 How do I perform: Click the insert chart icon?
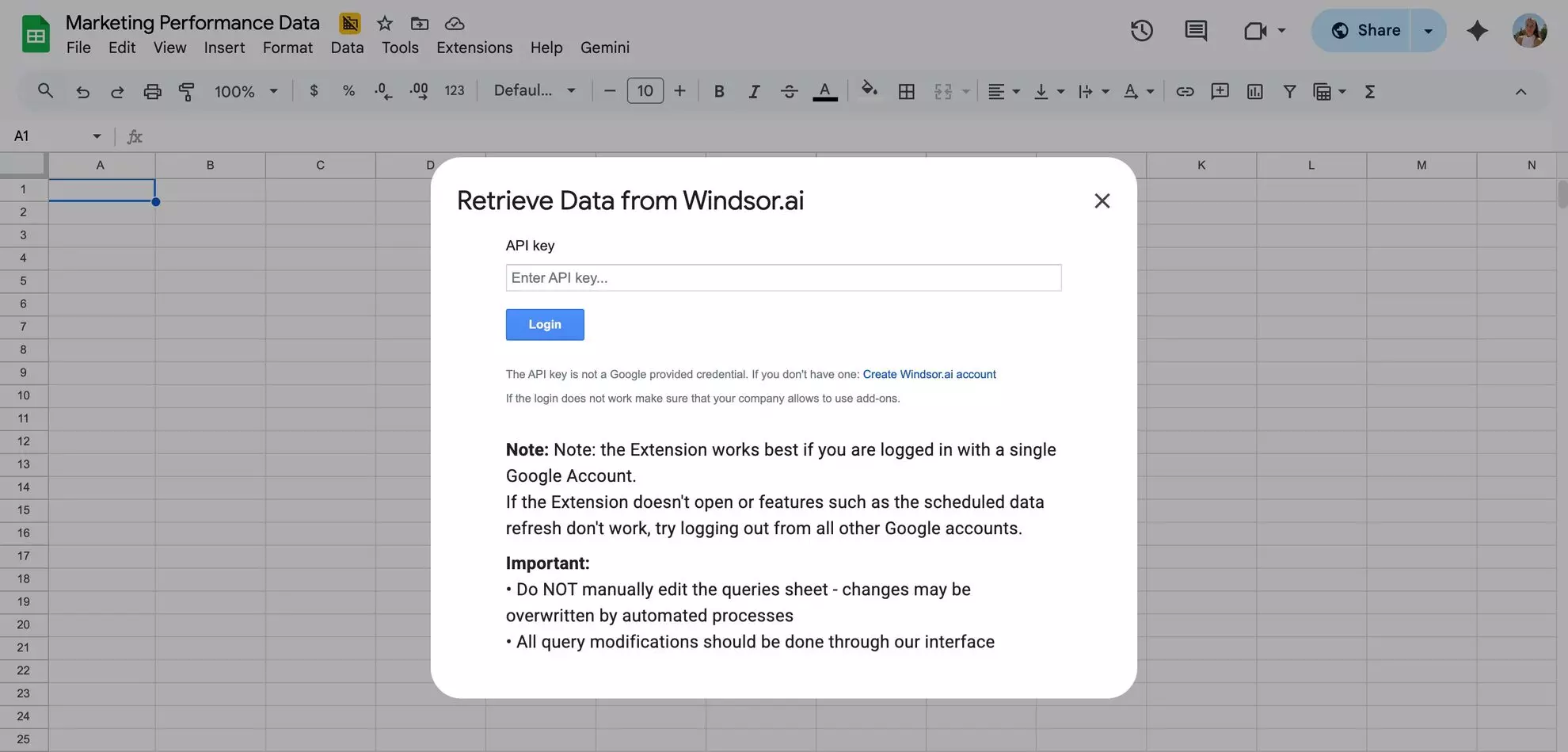(1254, 91)
